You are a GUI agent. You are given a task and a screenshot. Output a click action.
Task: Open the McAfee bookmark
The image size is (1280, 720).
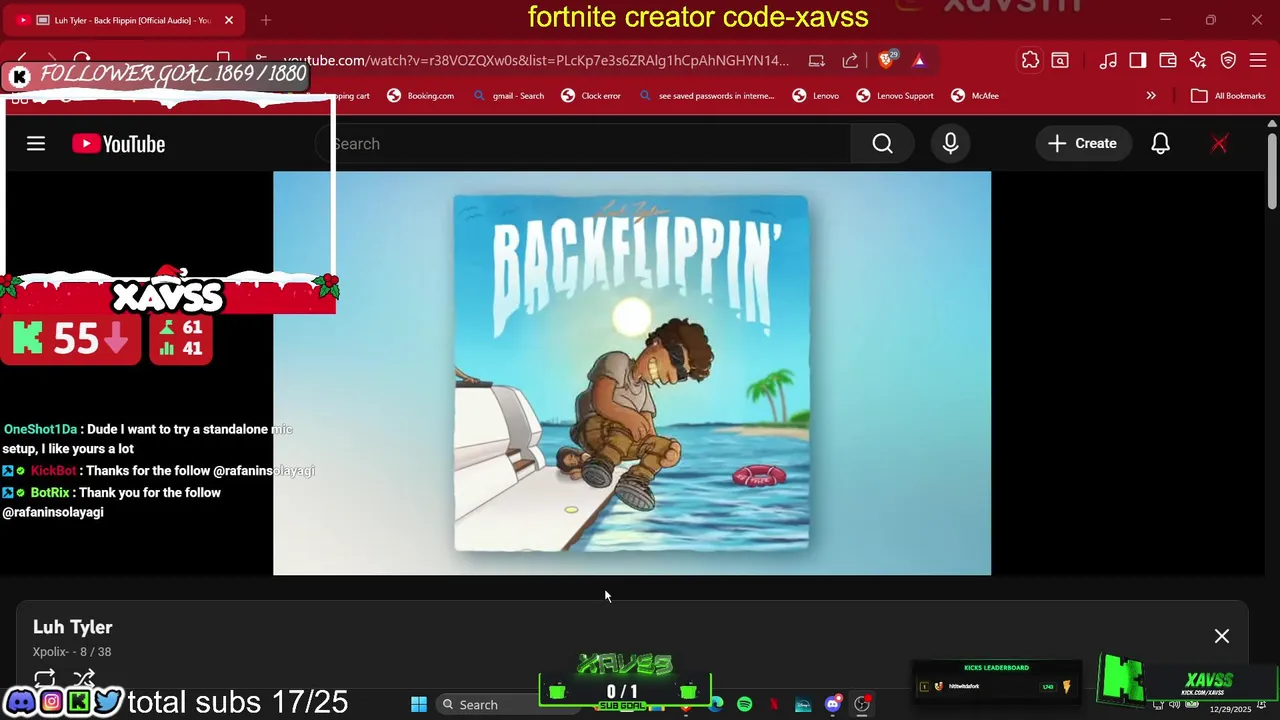[x=975, y=96]
